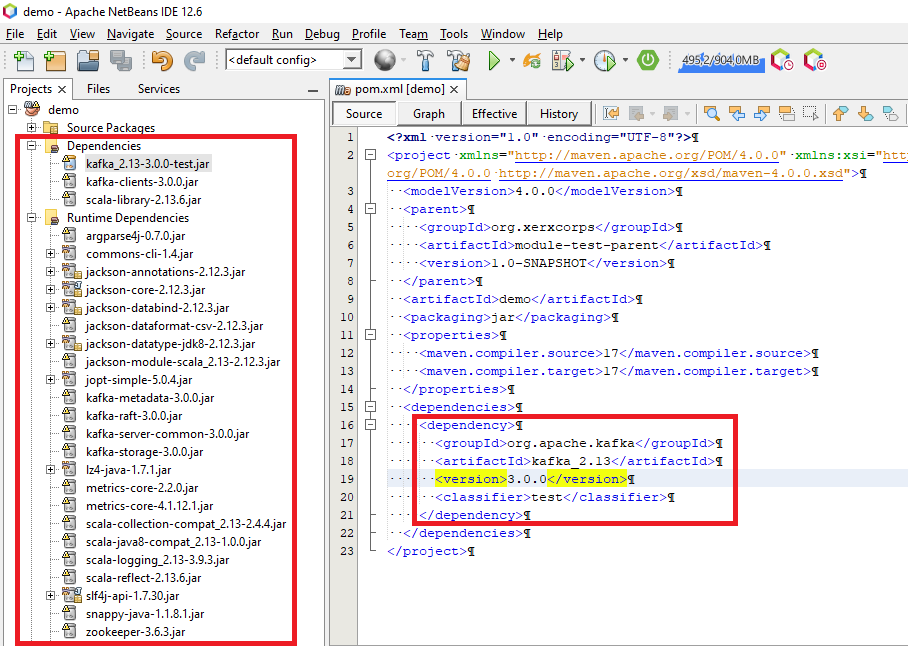Image resolution: width=908 pixels, height=646 pixels.
Task: Click profiler snapshot icon with clock badge
Action: coord(782,60)
